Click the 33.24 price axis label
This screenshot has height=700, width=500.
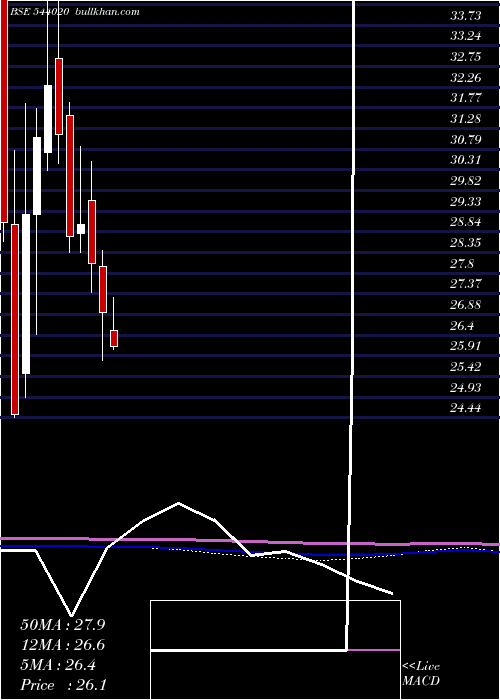point(466,37)
